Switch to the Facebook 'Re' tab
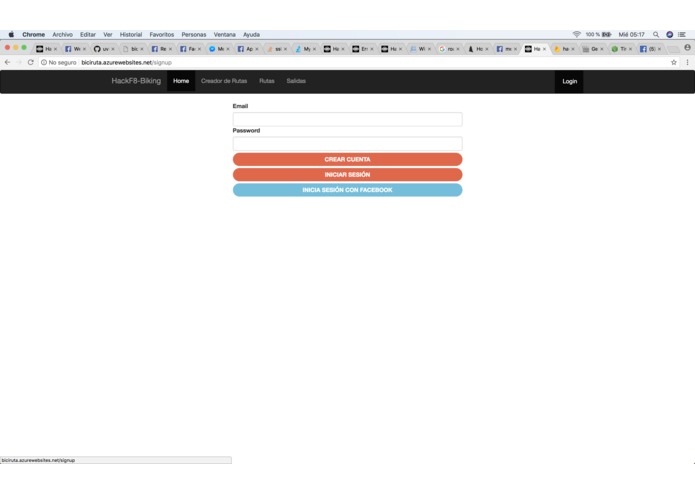The width and height of the screenshot is (695, 494). pyautogui.click(x=160, y=49)
